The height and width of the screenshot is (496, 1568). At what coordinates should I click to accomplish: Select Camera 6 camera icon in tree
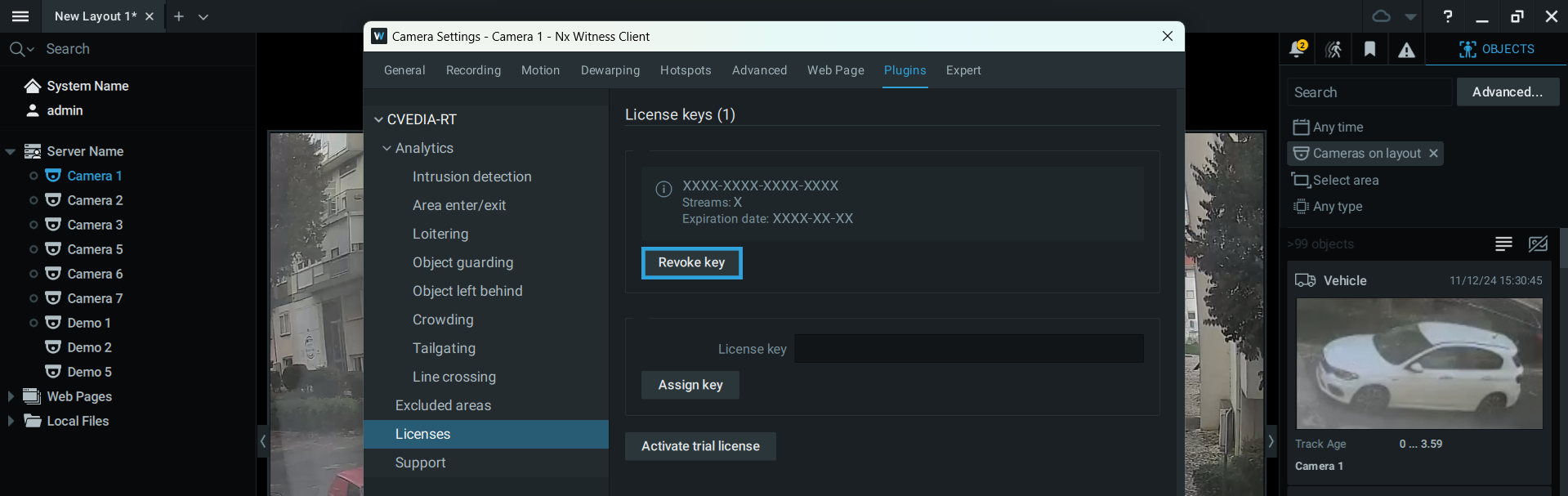point(53,274)
